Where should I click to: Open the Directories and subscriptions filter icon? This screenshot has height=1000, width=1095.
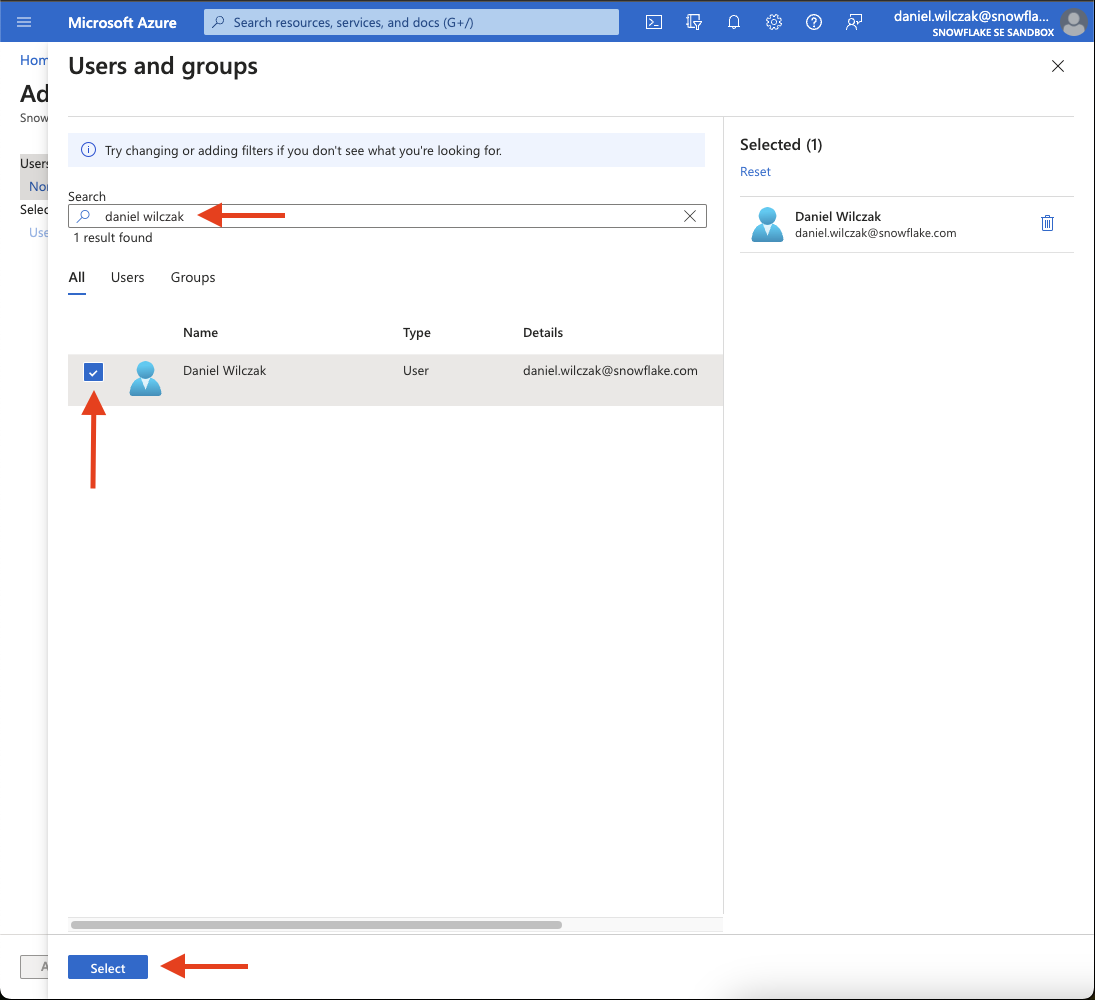coord(694,22)
